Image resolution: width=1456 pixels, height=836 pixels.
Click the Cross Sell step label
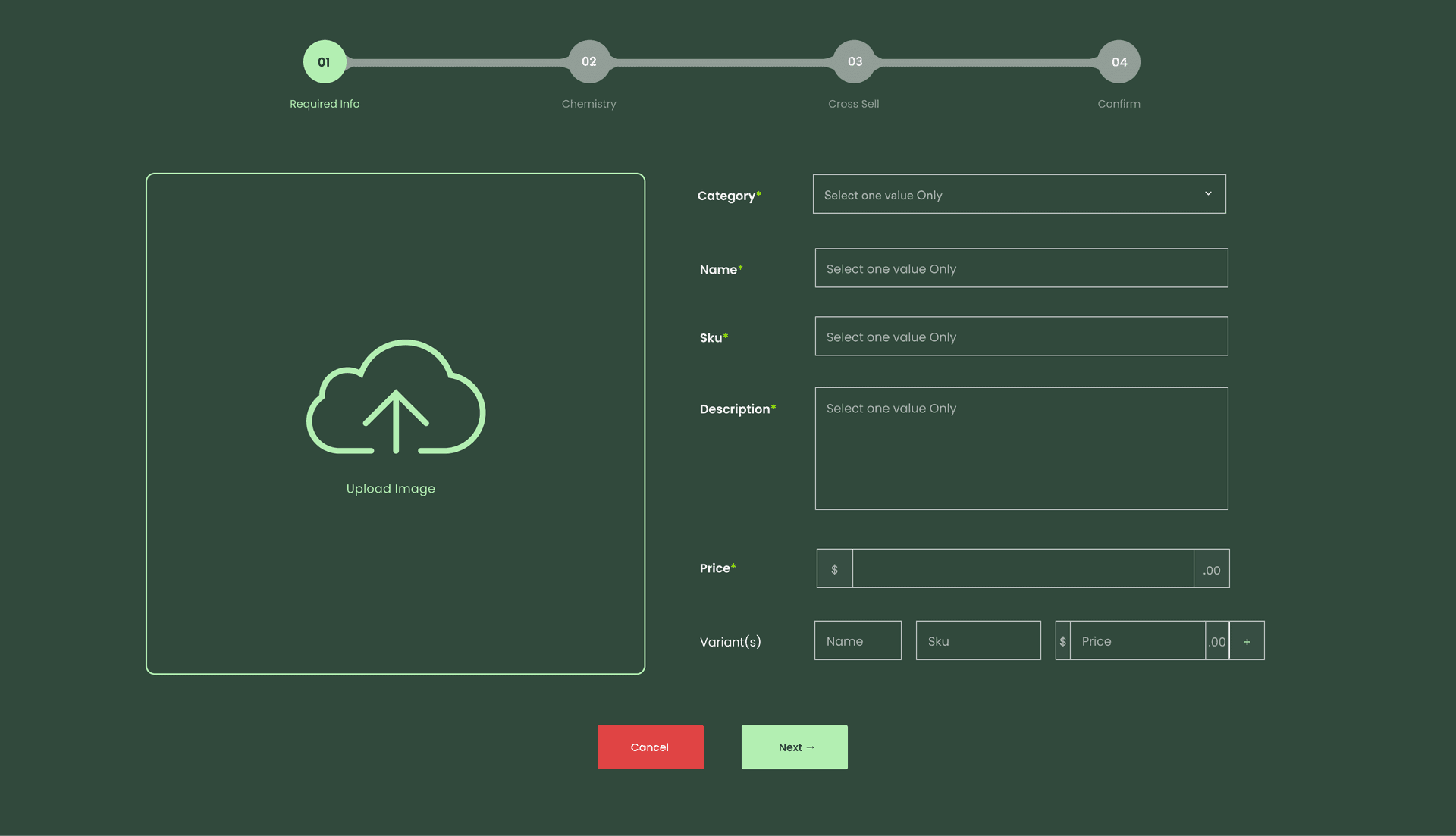[853, 104]
